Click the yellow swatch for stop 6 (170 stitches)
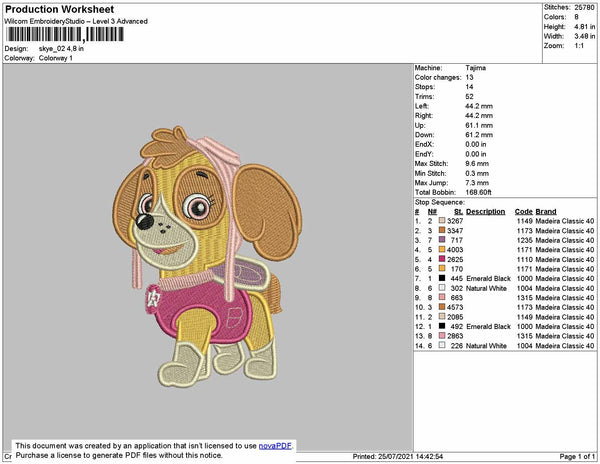 [x=442, y=269]
